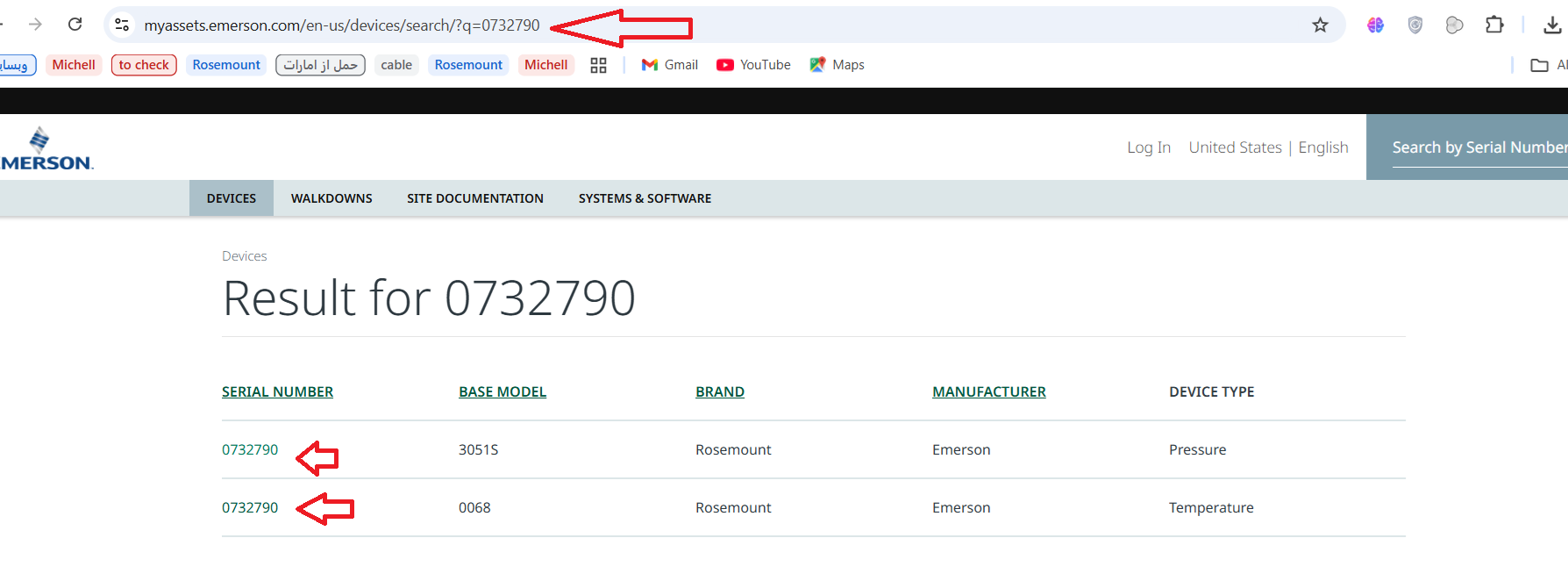The image size is (1568, 581).
Task: Open the Gmail bookmark
Action: pyautogui.click(x=670, y=65)
